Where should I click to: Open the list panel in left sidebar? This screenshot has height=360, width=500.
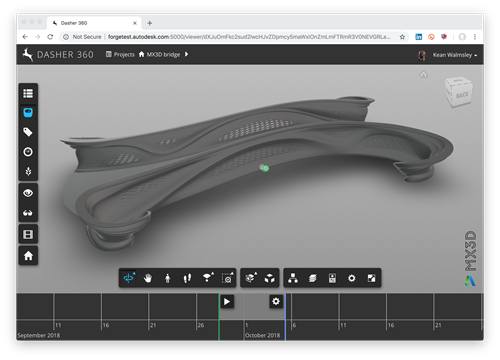(28, 93)
